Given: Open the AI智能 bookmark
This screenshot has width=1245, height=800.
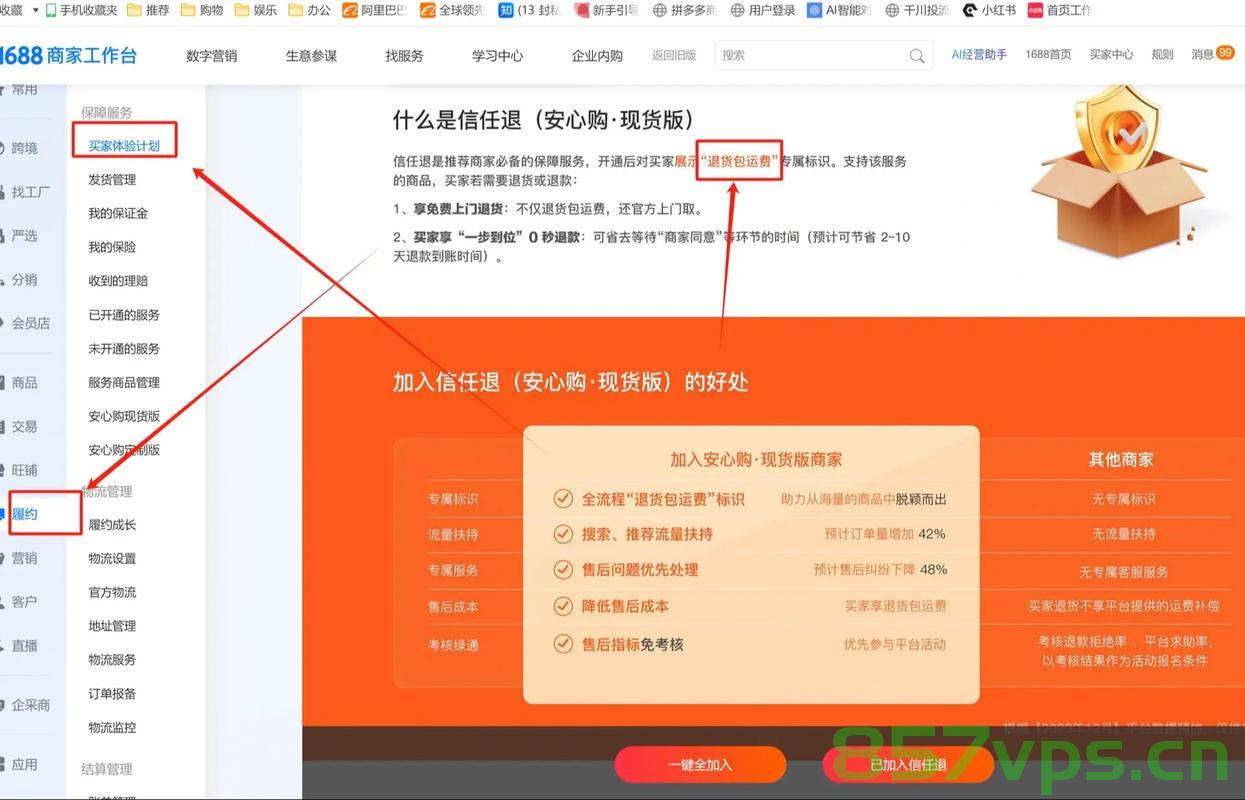Looking at the screenshot, I should click(x=840, y=10).
